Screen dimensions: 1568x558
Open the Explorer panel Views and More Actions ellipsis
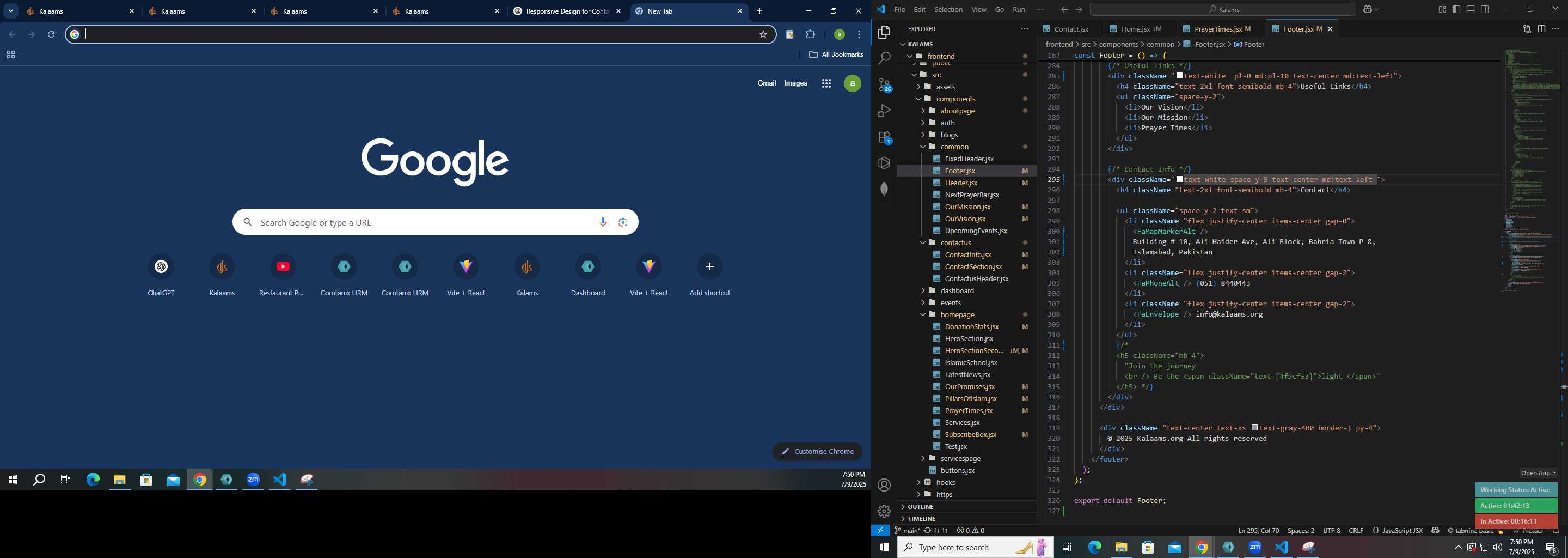click(1025, 29)
